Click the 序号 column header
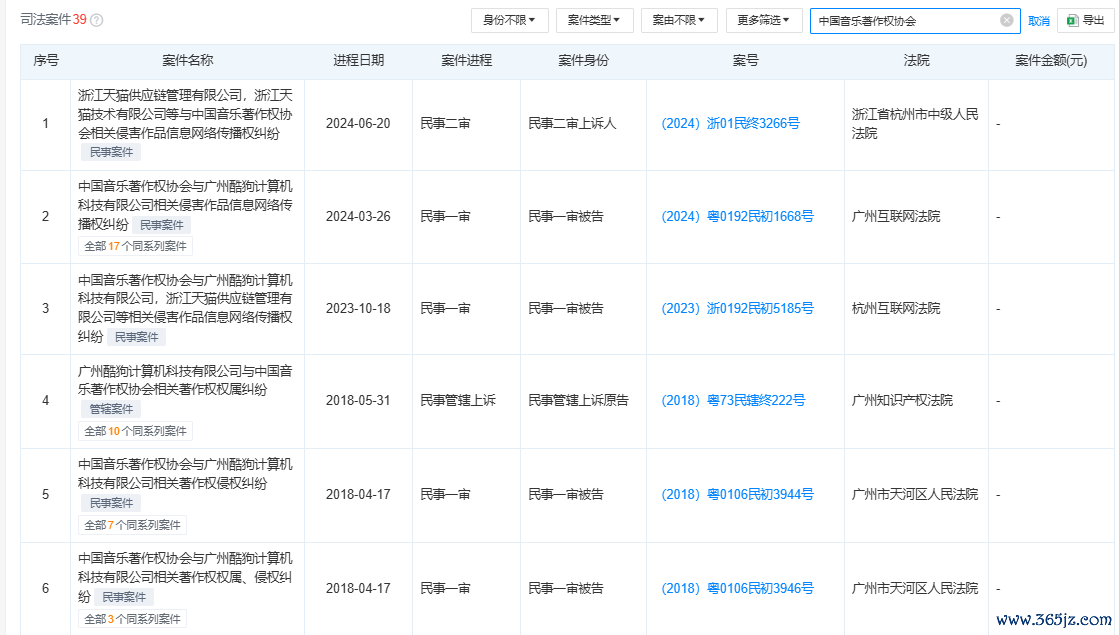Image resolution: width=1119 pixels, height=635 pixels. pos(46,61)
